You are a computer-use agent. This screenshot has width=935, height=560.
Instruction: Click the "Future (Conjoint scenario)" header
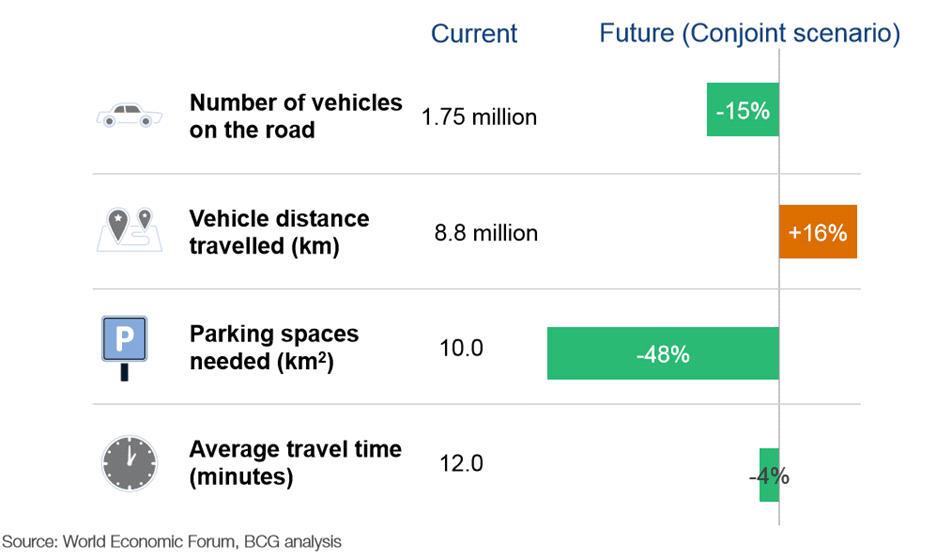[x=749, y=33]
